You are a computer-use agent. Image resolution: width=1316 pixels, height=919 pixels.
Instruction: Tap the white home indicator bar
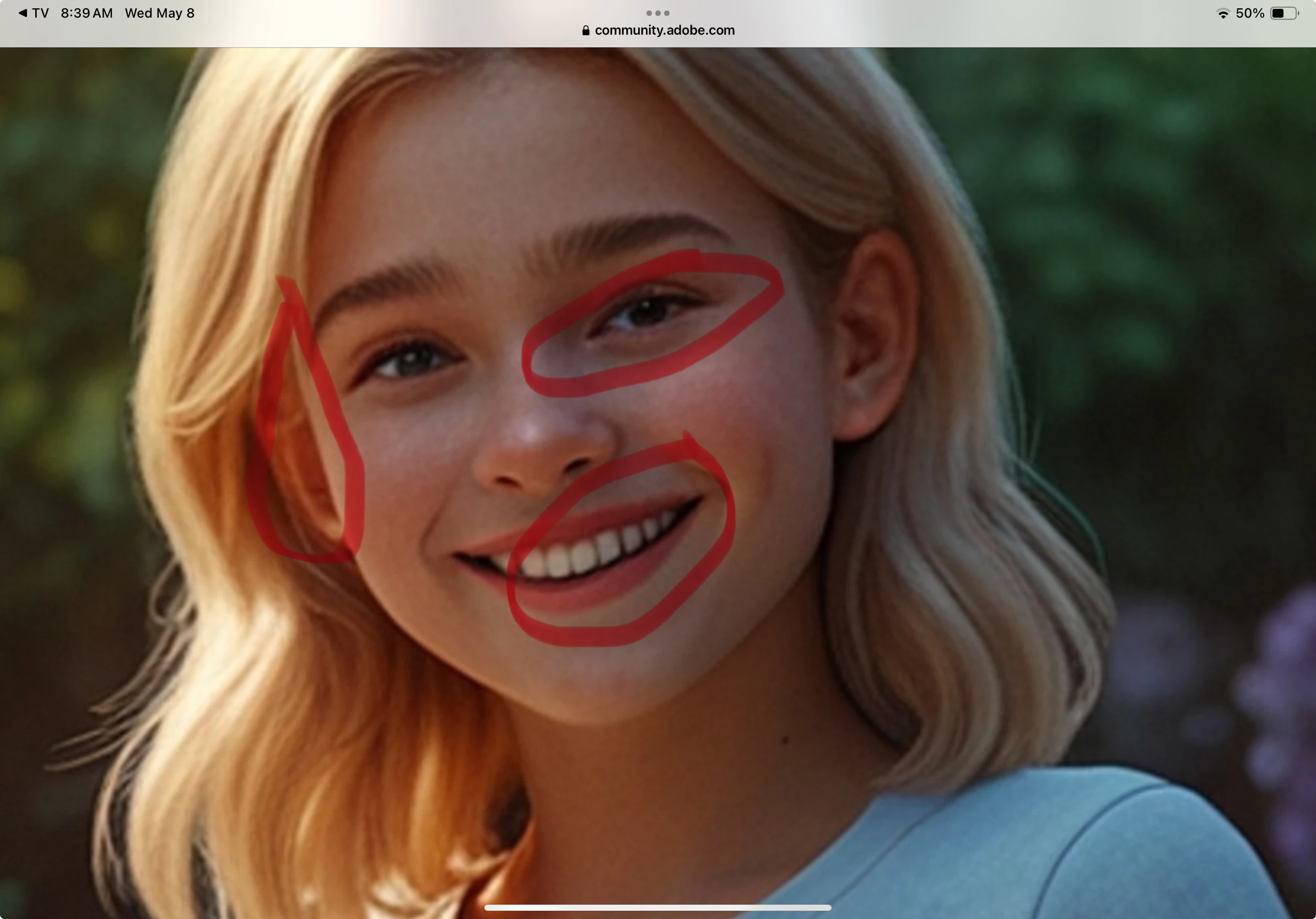657,907
